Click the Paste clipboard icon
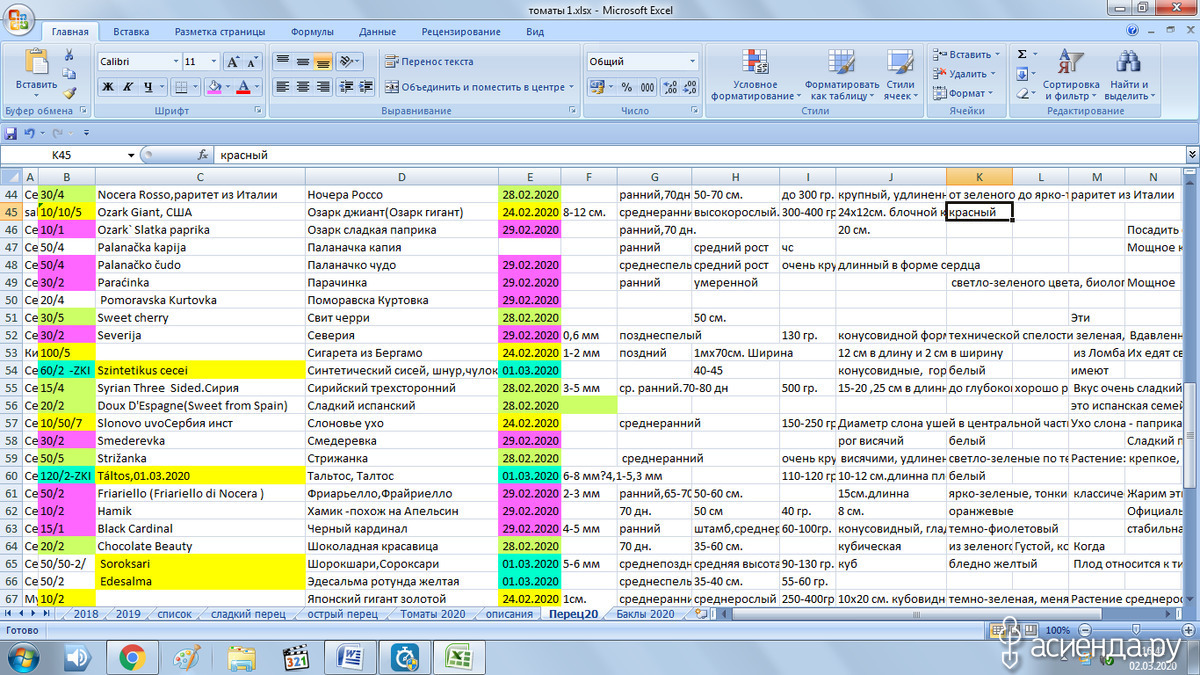The image size is (1200, 675). [36, 62]
